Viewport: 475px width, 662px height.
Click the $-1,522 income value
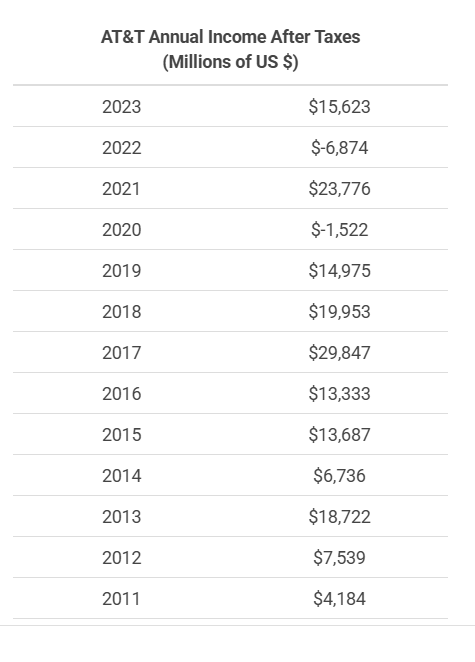pos(339,230)
